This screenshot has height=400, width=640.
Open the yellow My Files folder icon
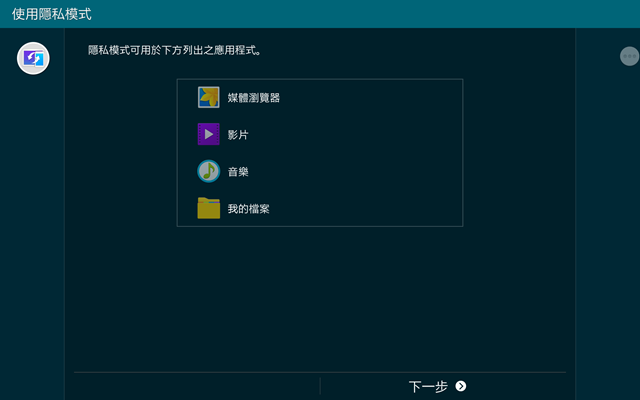pos(209,208)
